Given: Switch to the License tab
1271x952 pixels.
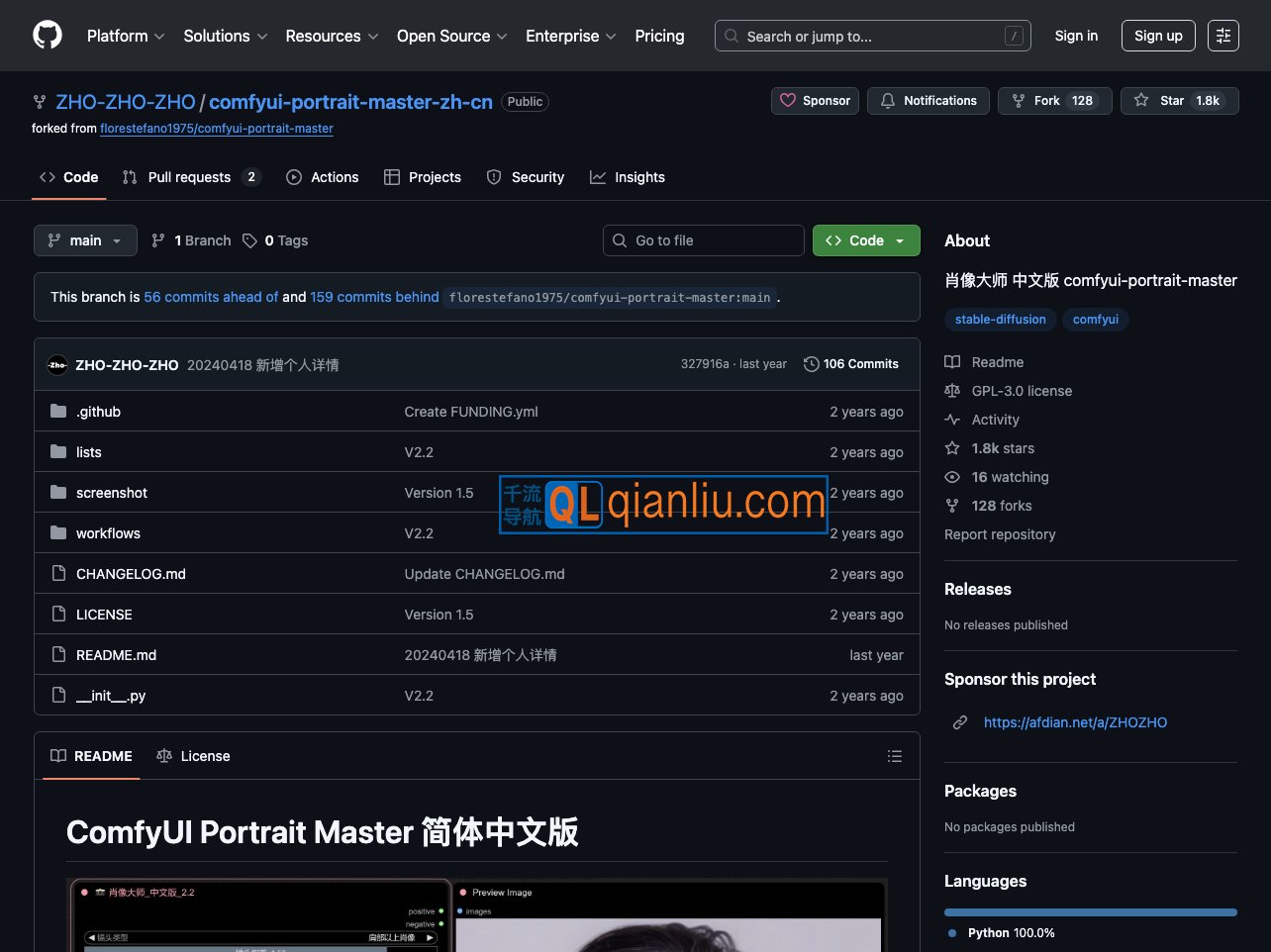Looking at the screenshot, I should (194, 756).
